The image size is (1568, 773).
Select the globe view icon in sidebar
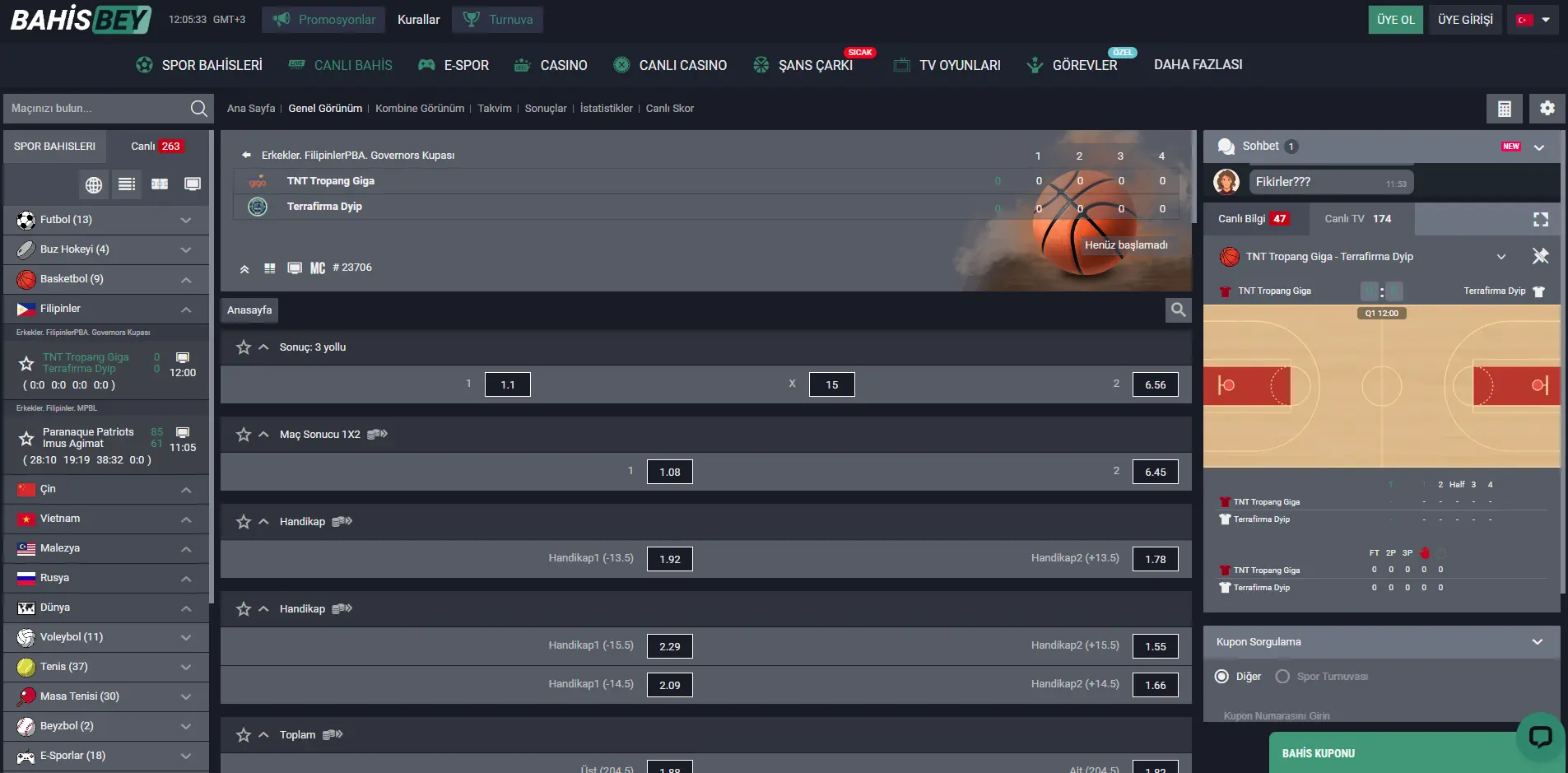tap(94, 184)
